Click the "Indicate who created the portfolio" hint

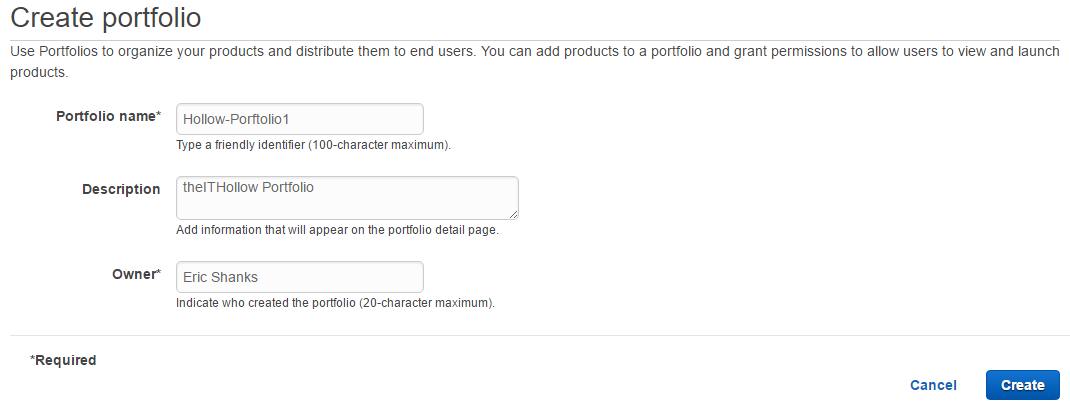(335, 302)
